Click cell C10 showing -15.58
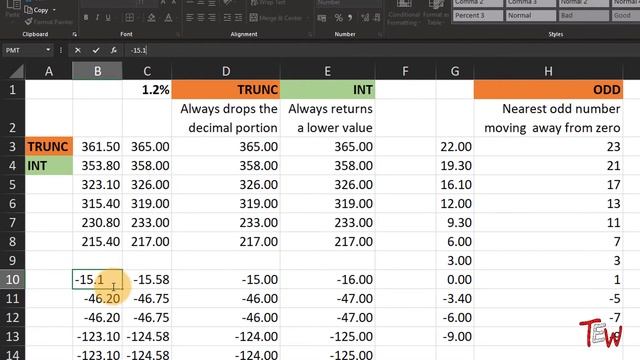 [147, 280]
